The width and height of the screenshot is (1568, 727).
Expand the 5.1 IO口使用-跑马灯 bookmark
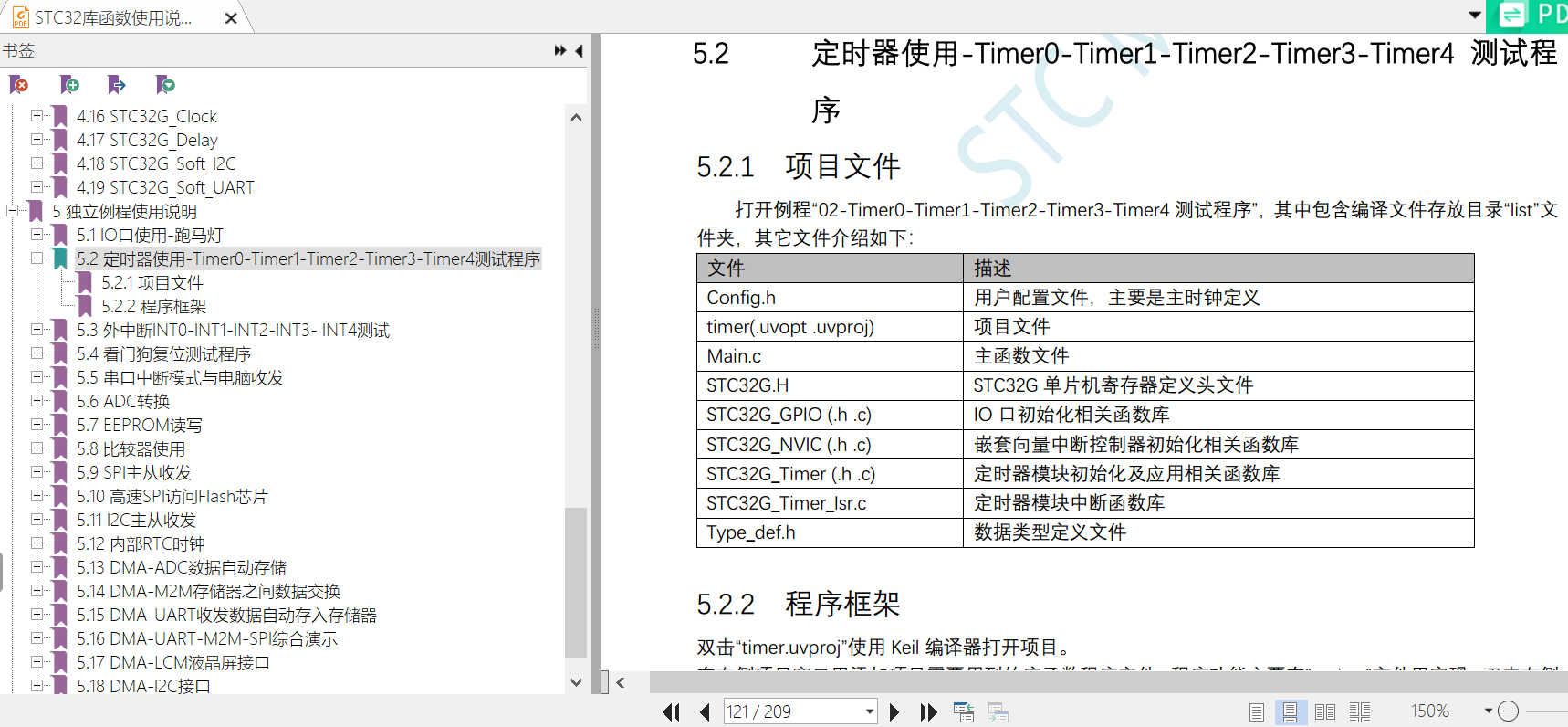37,235
